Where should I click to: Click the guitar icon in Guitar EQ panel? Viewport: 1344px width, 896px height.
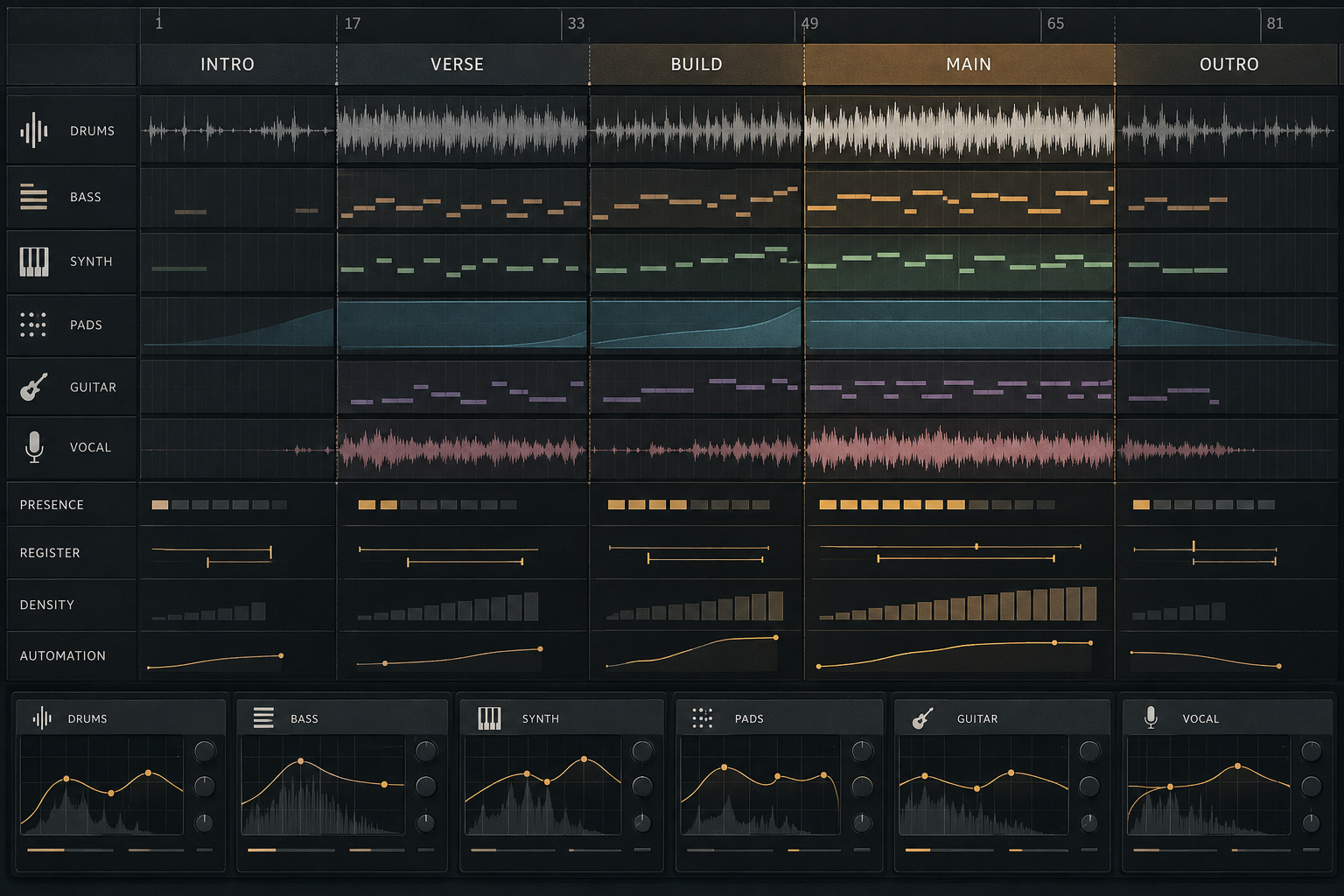(922, 718)
